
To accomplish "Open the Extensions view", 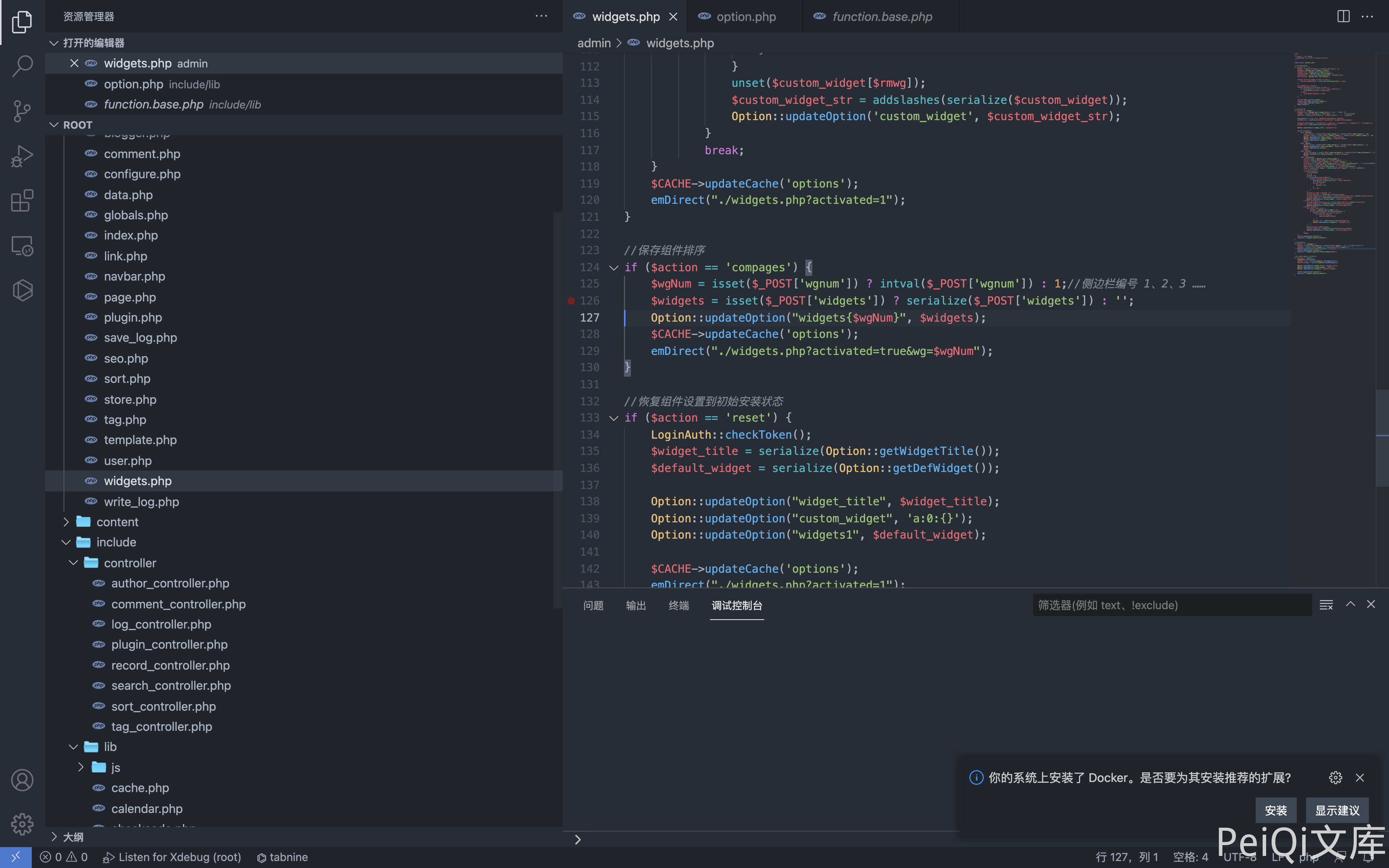I will pos(22,201).
